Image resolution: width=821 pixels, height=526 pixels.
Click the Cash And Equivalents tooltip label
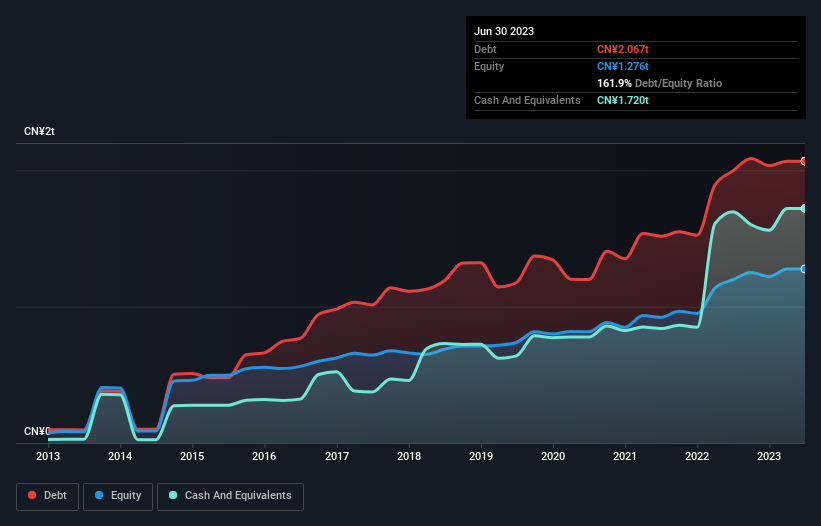click(x=527, y=100)
